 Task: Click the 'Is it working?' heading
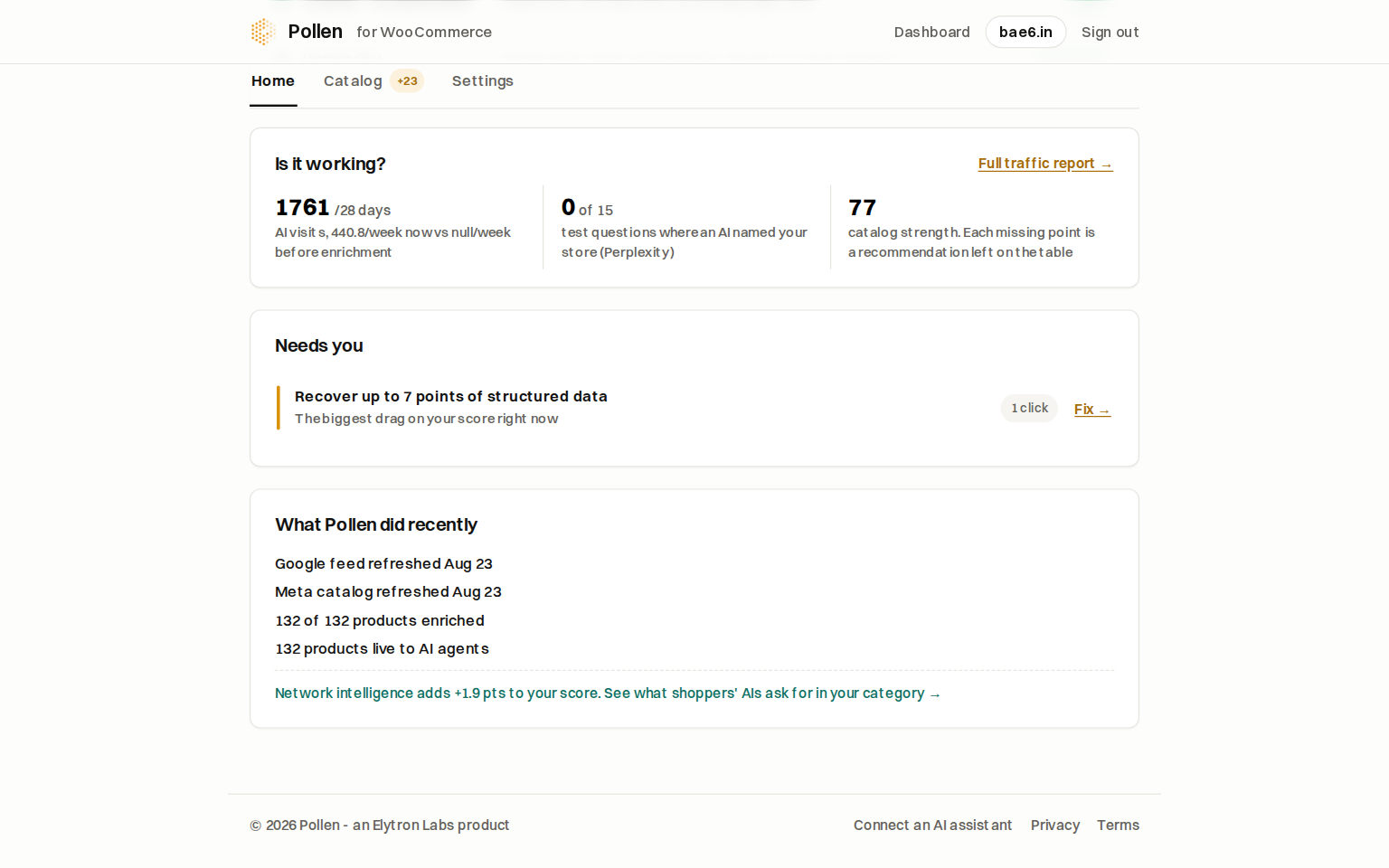(330, 164)
